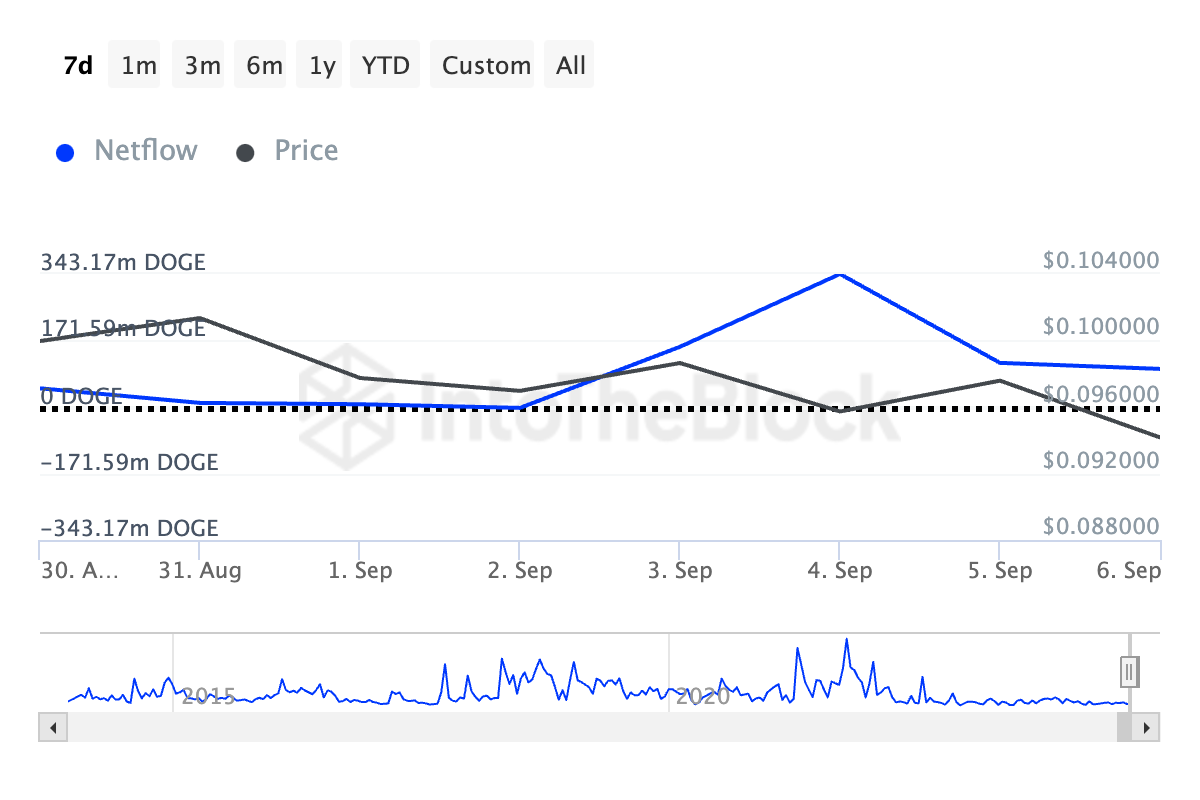Select the 6m range option
1200x800 pixels.
click(264, 66)
